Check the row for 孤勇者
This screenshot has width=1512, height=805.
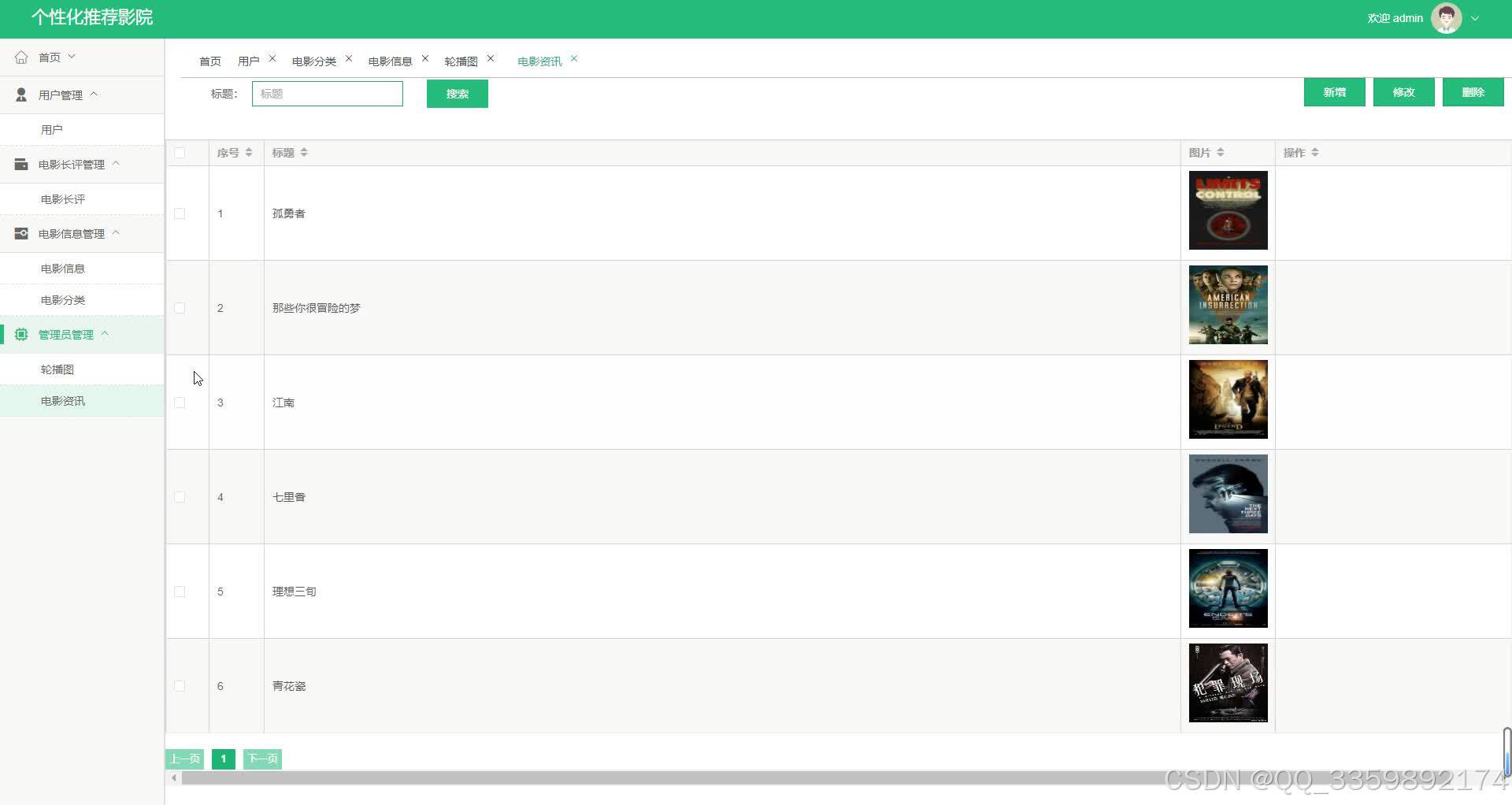point(180,213)
